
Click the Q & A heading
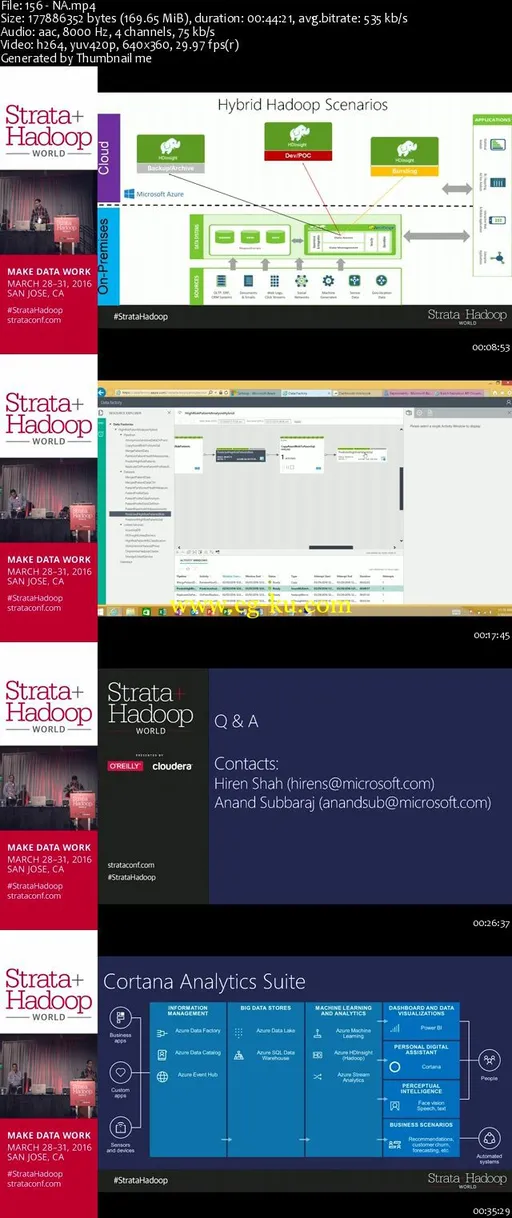coord(237,720)
